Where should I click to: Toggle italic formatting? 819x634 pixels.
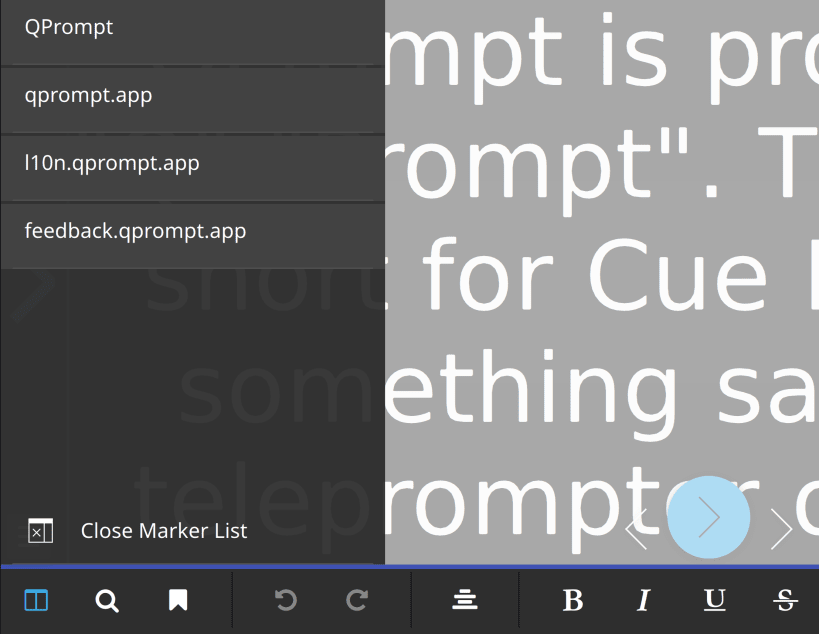[644, 600]
